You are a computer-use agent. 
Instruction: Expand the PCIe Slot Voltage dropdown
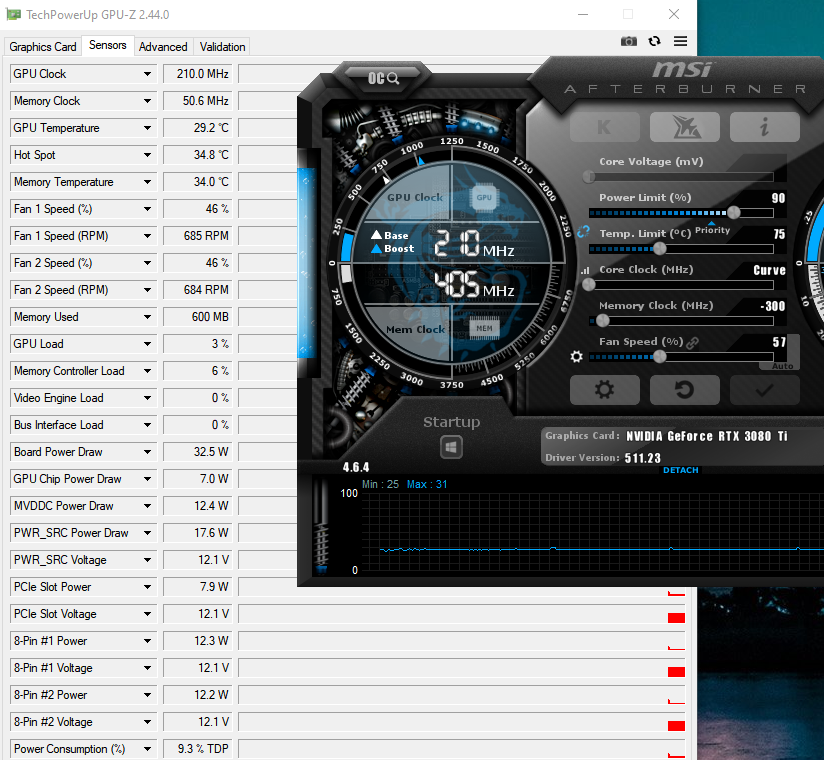147,614
